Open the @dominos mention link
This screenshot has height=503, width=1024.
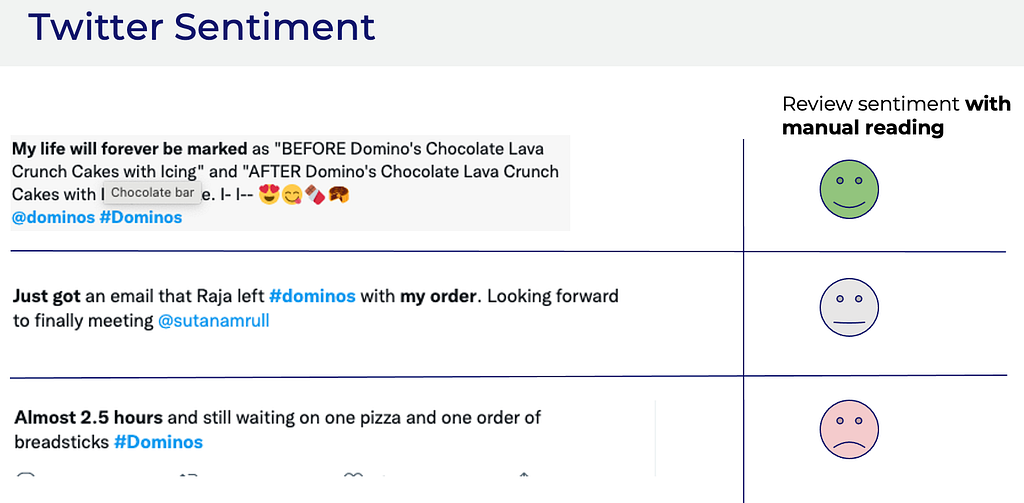click(x=53, y=218)
